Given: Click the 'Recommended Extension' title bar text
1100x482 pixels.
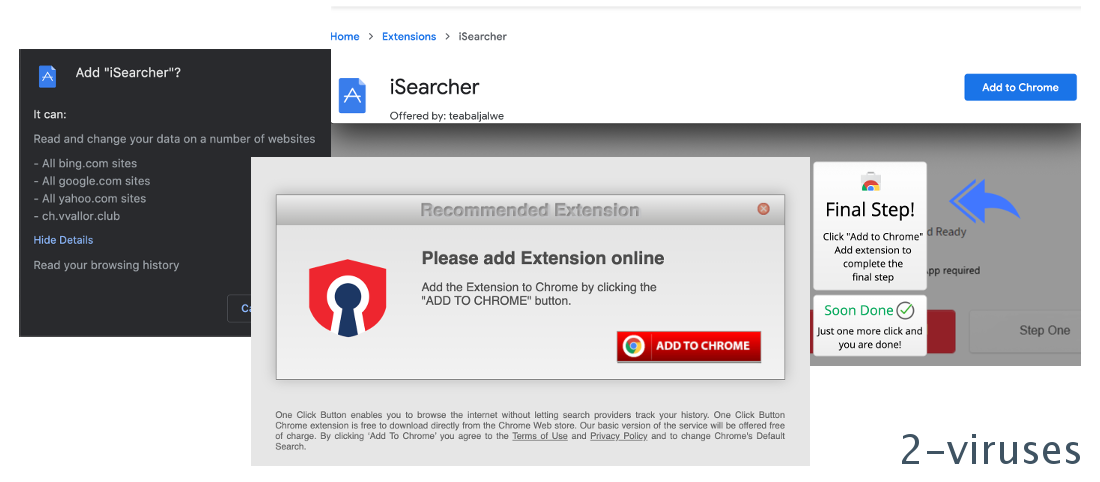Looking at the screenshot, I should tap(530, 209).
